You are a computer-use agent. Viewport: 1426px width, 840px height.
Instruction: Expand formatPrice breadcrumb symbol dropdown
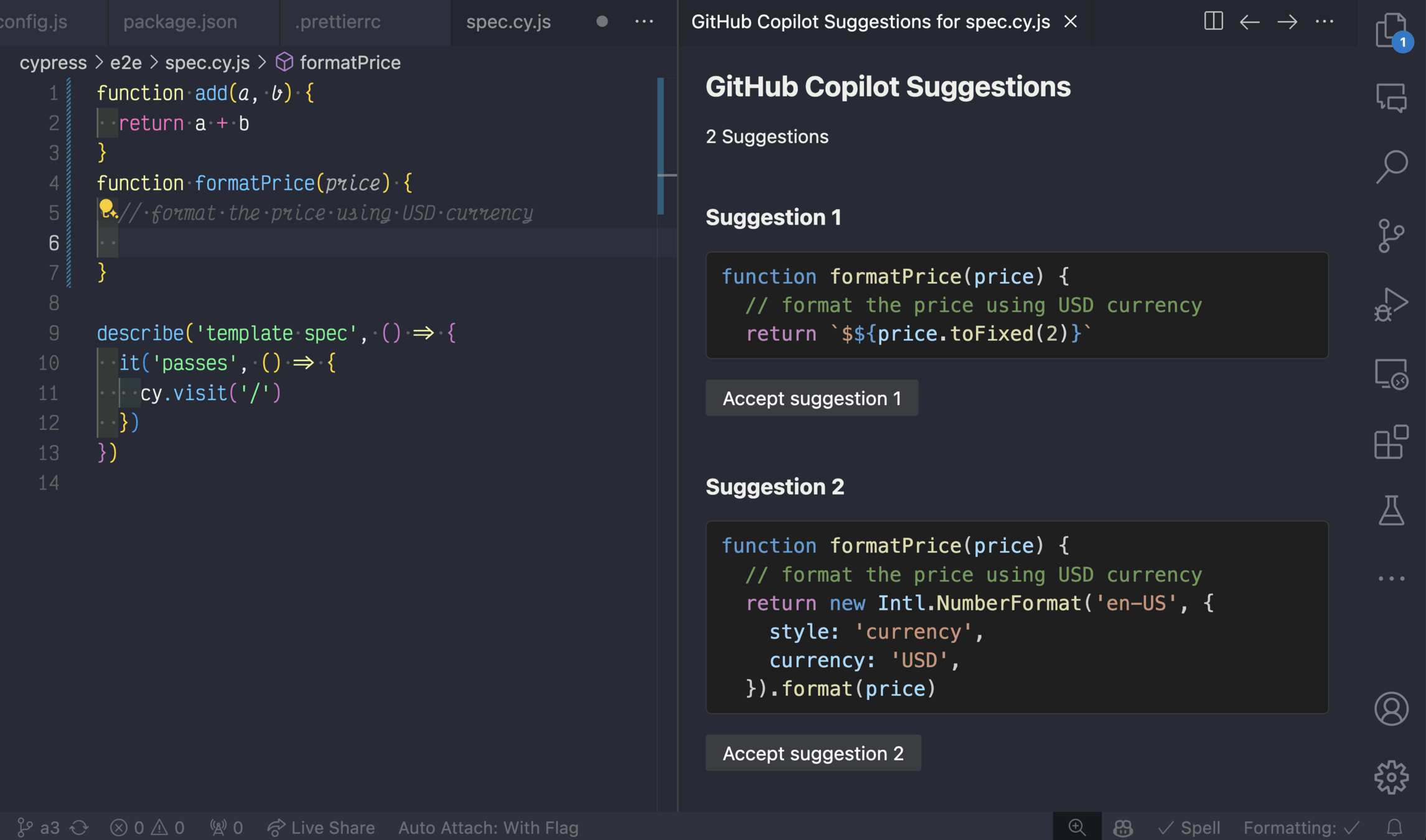pyautogui.click(x=350, y=63)
